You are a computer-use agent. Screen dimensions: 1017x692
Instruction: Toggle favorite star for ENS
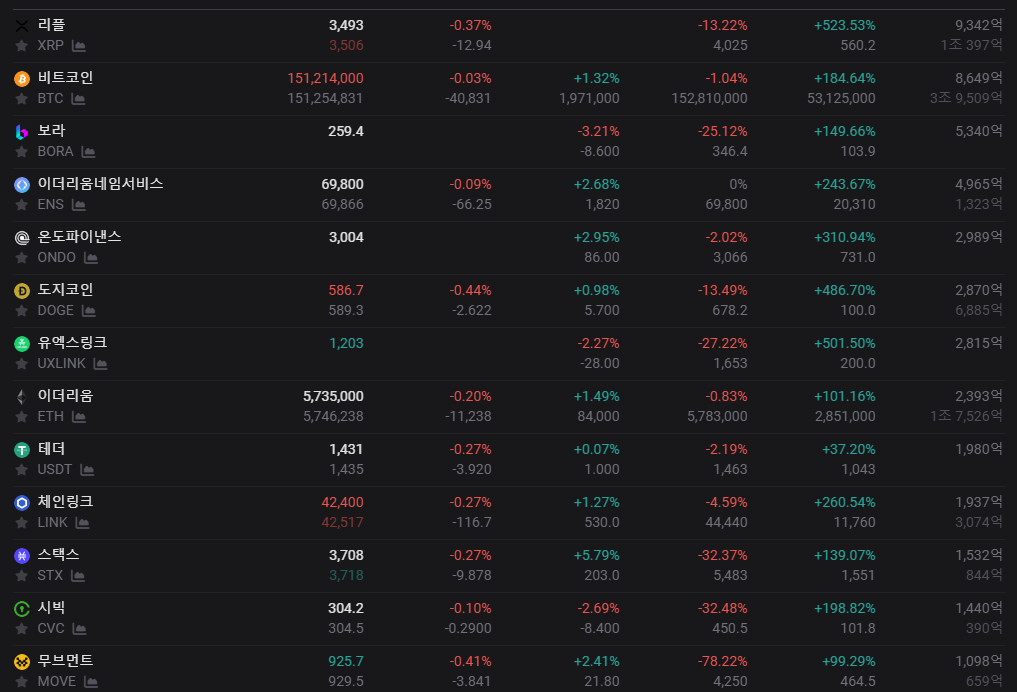(21, 205)
